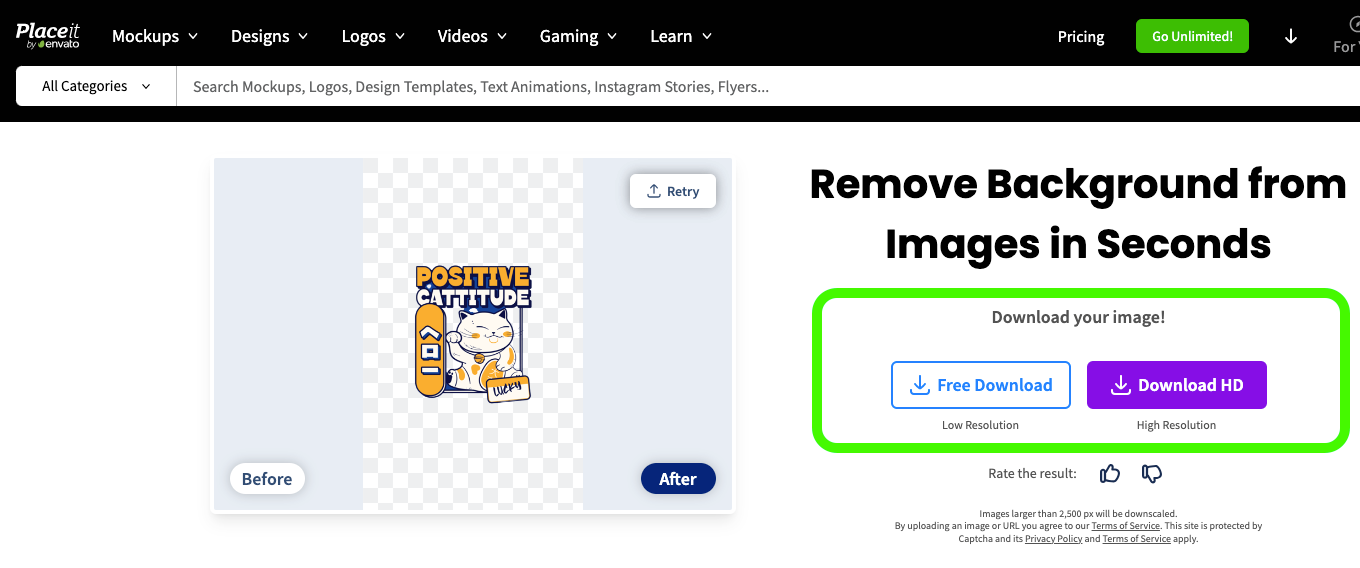Expand the Mockups menu
Viewport: 1360px width, 568px height.
click(x=155, y=37)
